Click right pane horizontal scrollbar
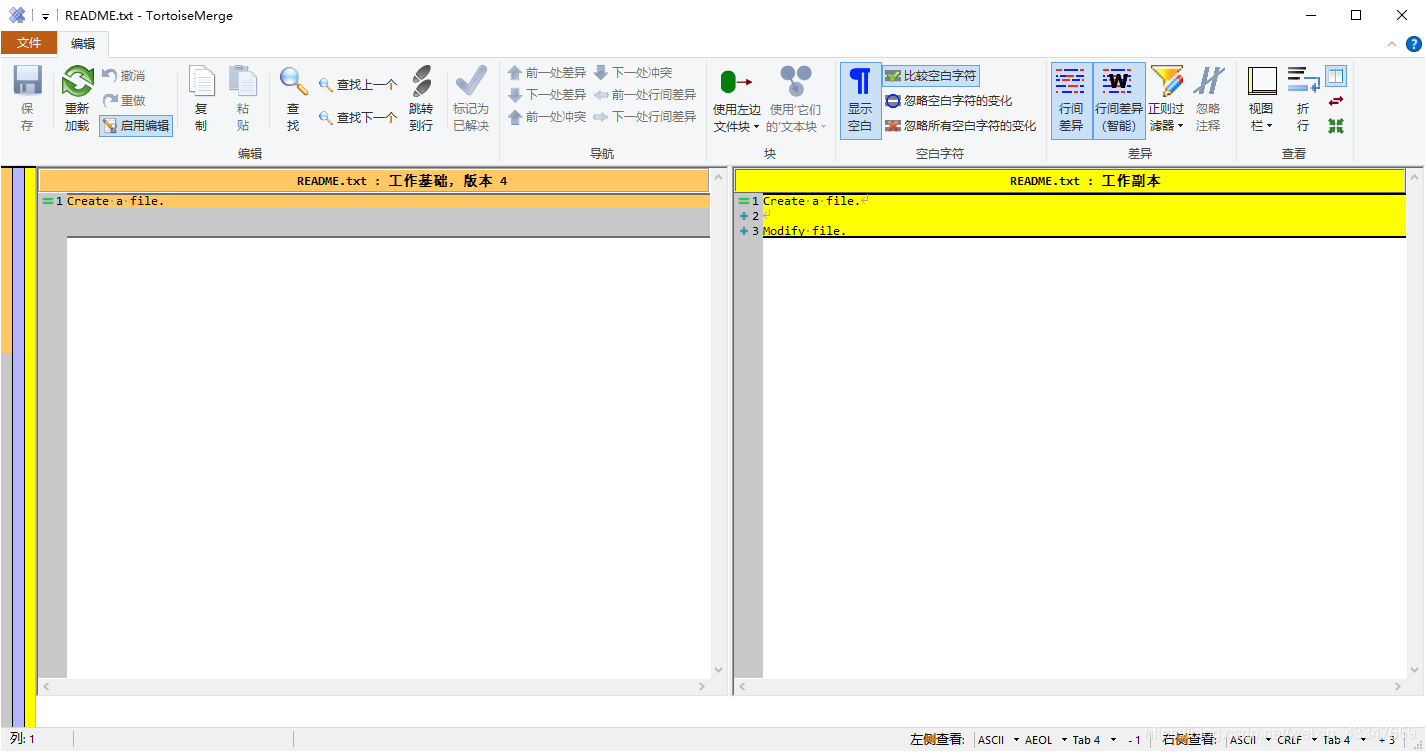 pyautogui.click(x=1070, y=687)
